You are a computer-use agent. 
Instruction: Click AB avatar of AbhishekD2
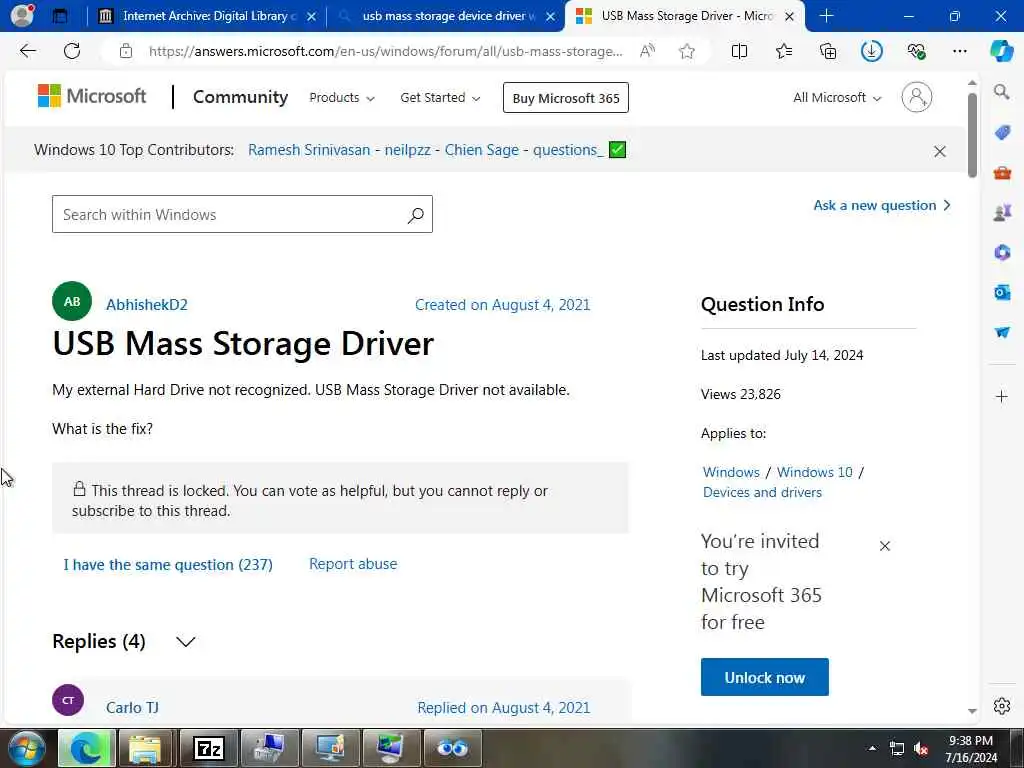click(72, 301)
